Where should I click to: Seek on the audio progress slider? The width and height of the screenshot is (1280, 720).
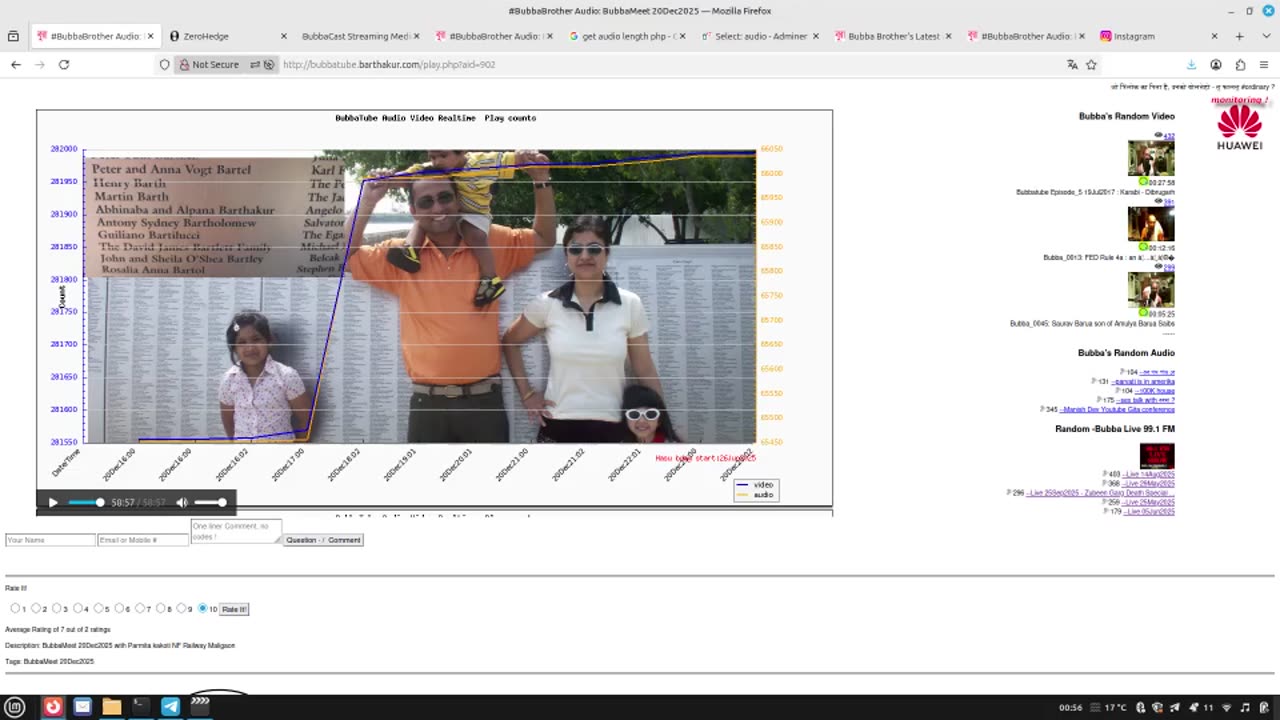(85, 502)
